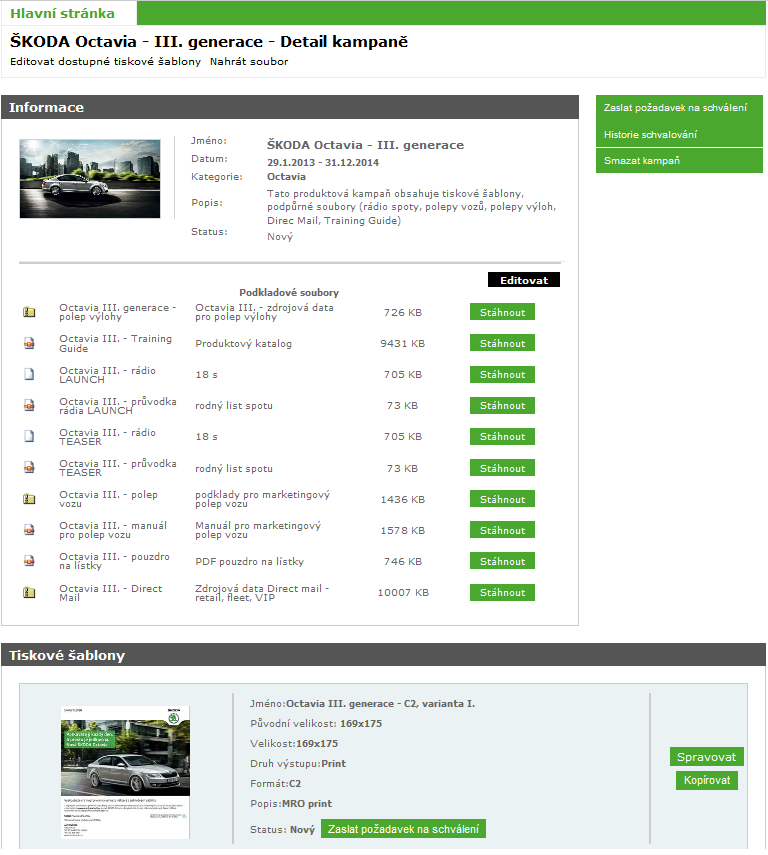Click PDF icon for Training Guide row
The width and height of the screenshot is (768, 855).
click(x=29, y=344)
